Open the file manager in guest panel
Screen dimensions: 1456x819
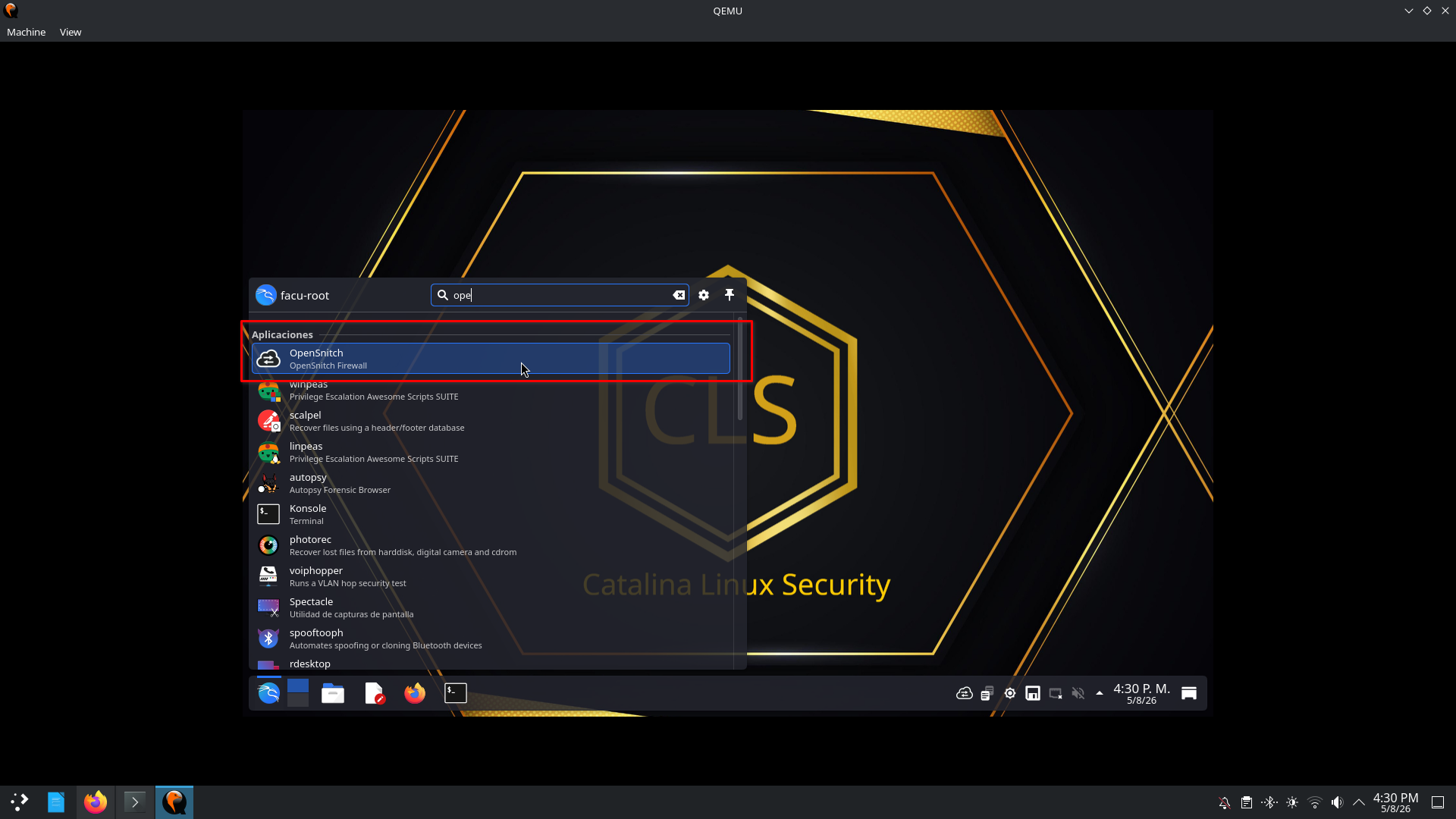point(333,693)
